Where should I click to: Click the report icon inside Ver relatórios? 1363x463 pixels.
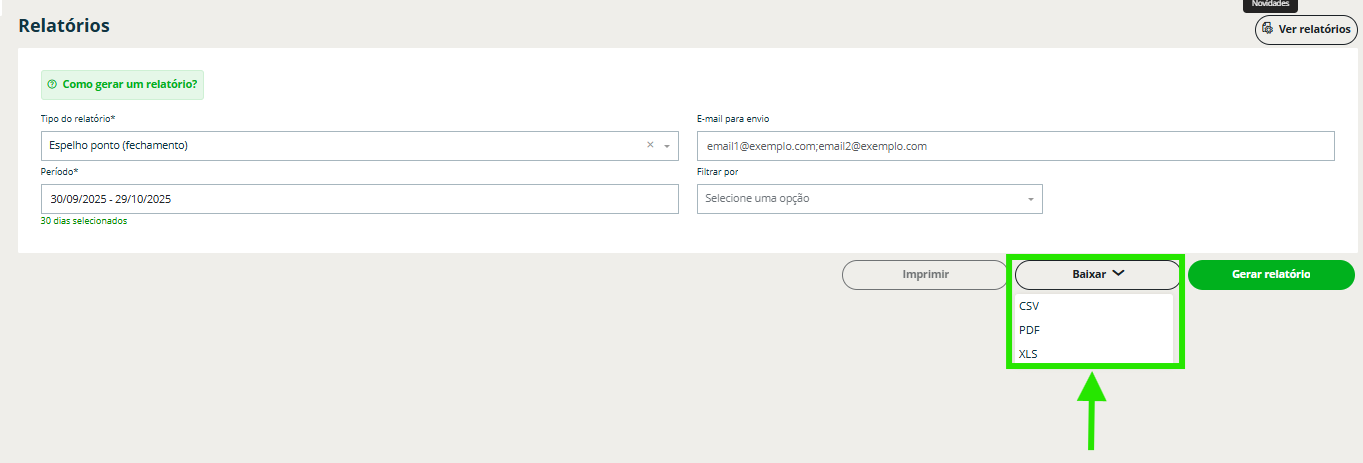click(1268, 29)
